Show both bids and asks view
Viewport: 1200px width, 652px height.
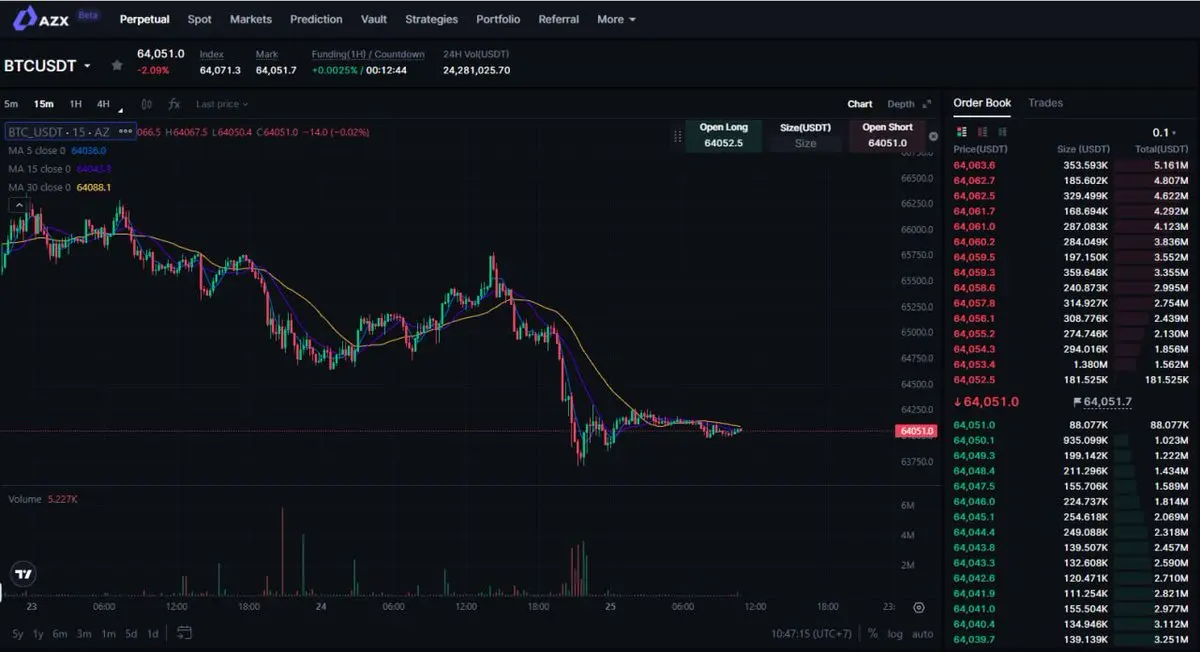coord(961,132)
